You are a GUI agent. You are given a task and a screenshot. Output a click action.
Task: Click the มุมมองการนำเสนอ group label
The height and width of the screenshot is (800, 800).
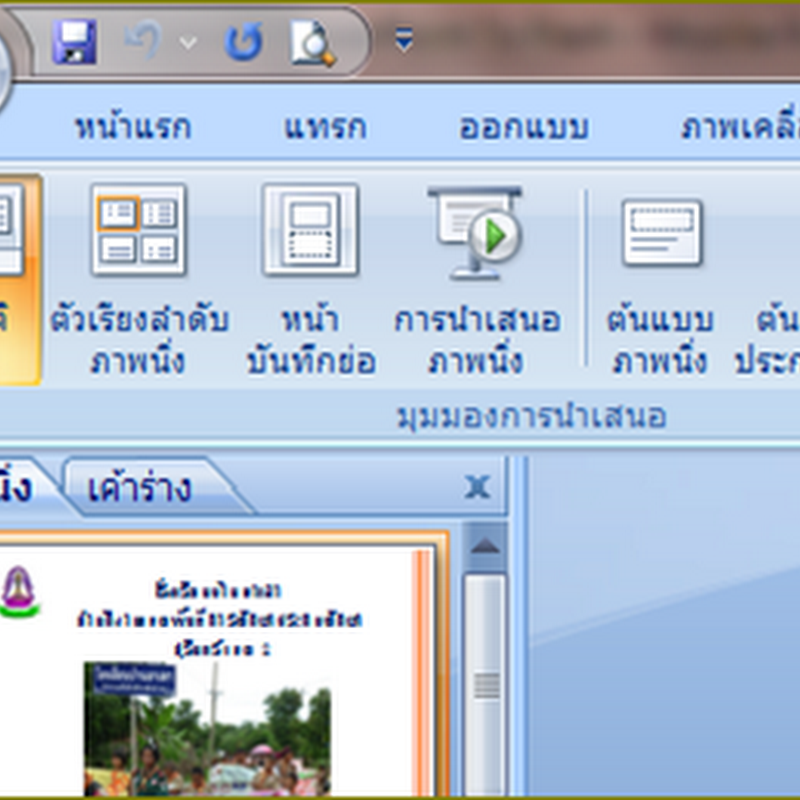(x=531, y=416)
